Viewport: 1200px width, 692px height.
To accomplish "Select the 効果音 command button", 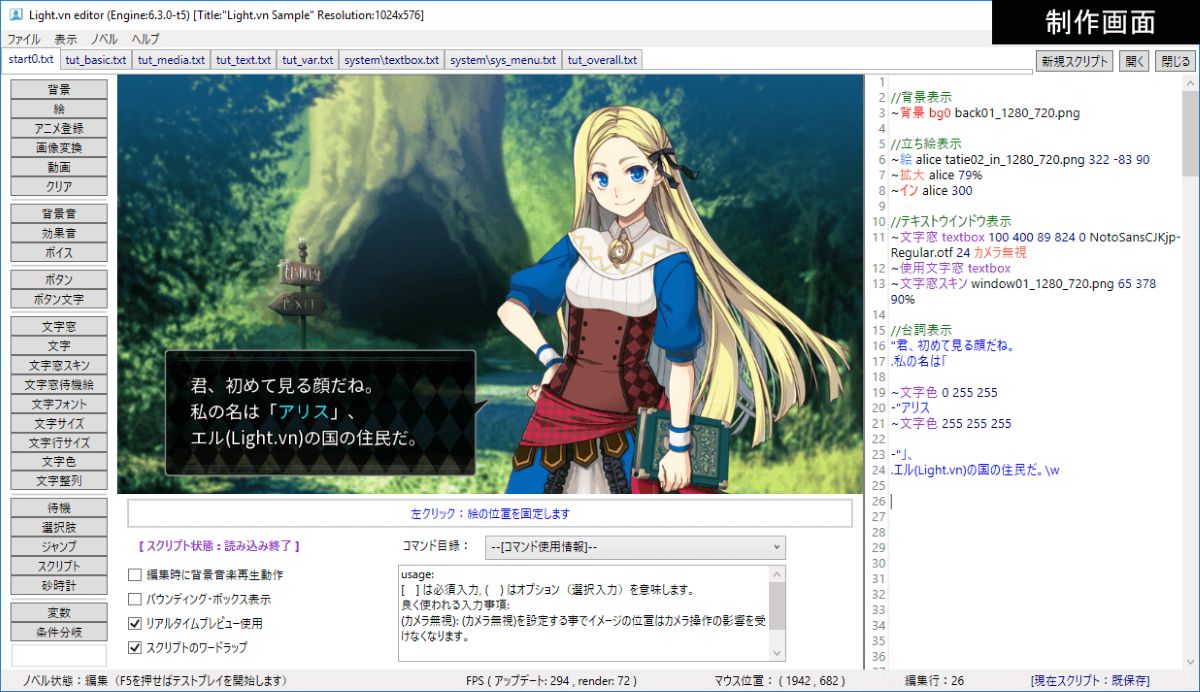I will pyautogui.click(x=58, y=233).
